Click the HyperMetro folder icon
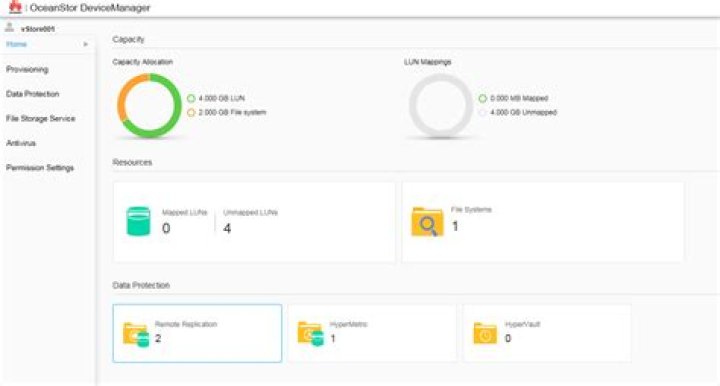 pyautogui.click(x=311, y=334)
